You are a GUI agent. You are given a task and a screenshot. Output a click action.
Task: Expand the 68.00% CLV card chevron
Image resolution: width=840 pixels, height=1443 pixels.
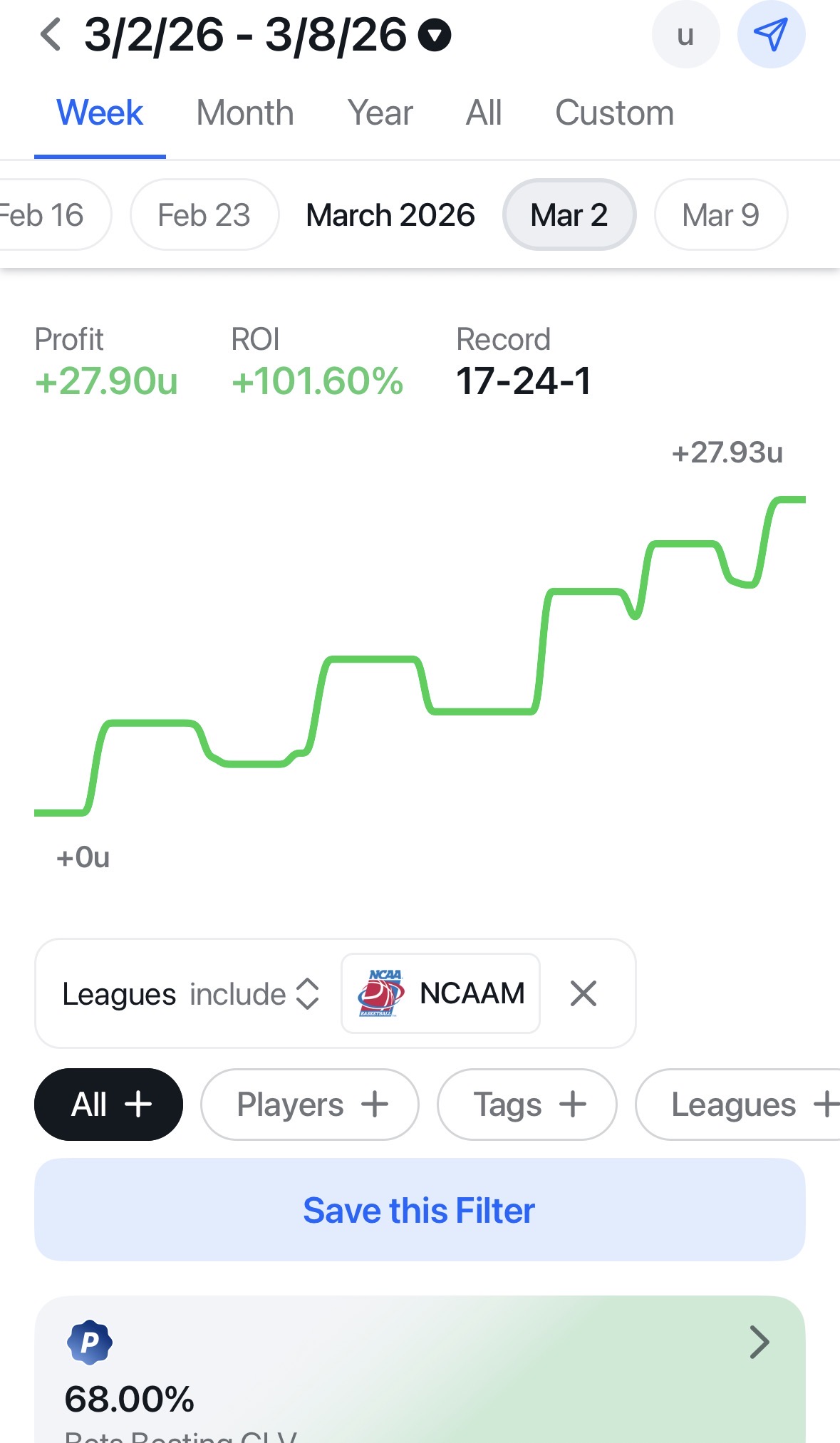tap(759, 1343)
